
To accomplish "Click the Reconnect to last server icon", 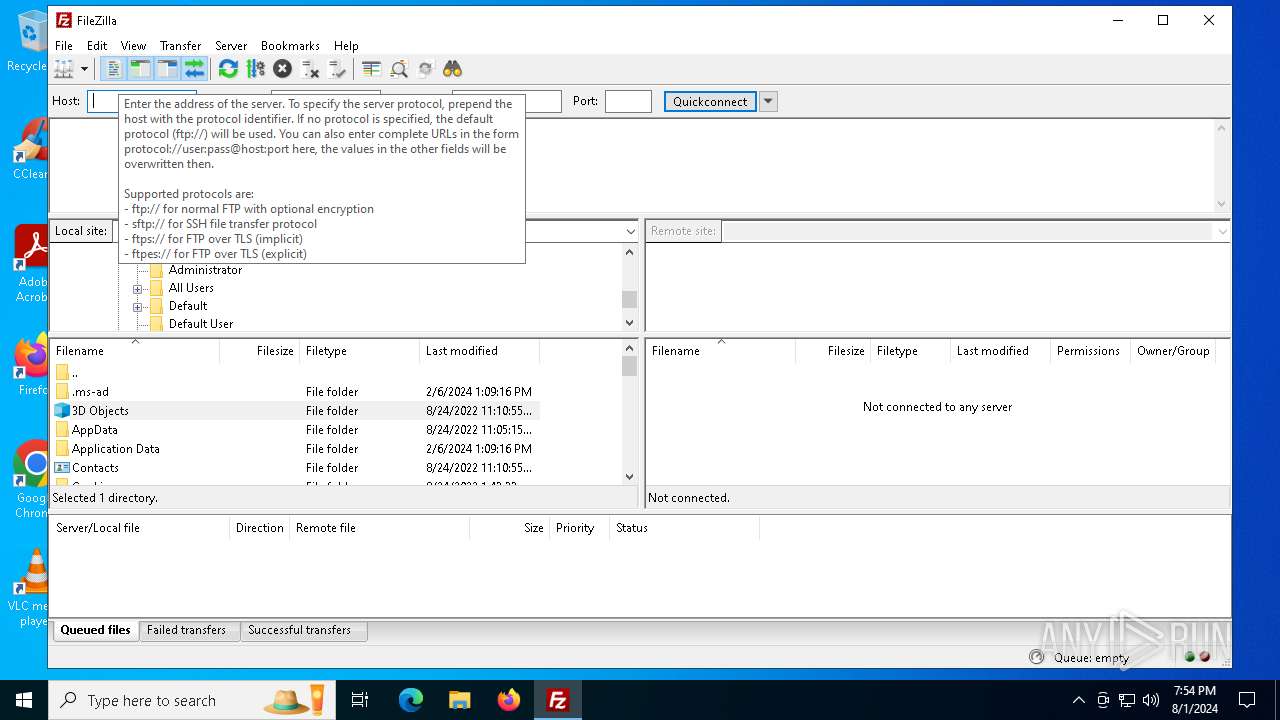I will 337,69.
